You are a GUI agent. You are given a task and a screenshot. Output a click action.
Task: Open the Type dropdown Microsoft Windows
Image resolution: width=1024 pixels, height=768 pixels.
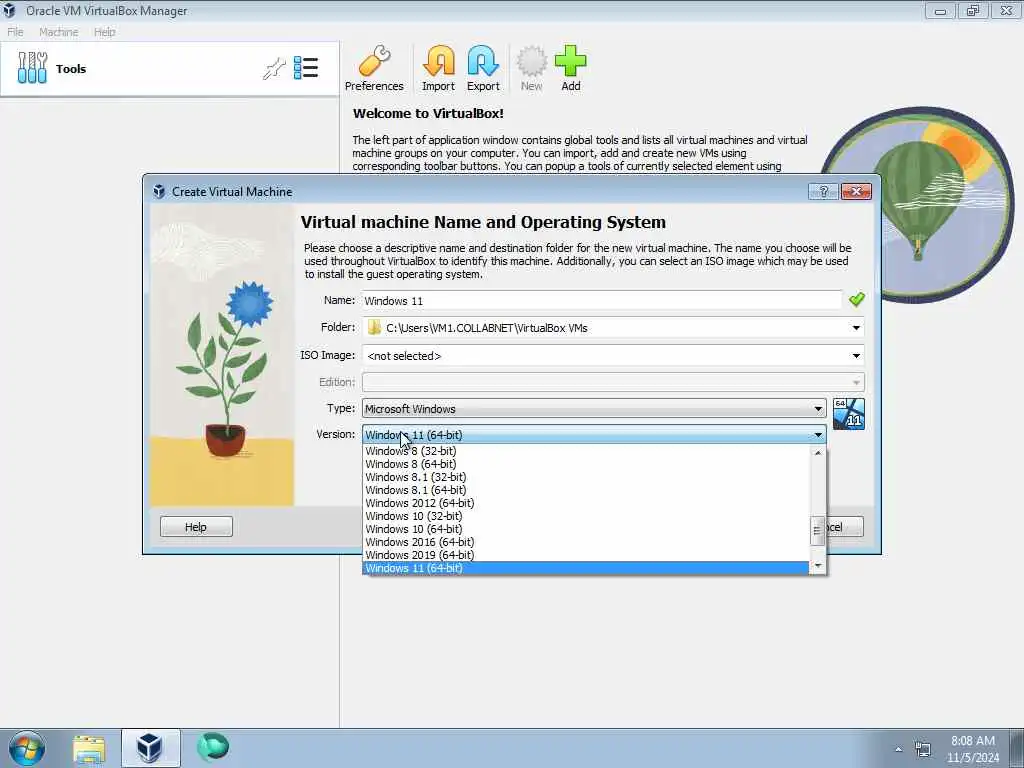point(594,409)
